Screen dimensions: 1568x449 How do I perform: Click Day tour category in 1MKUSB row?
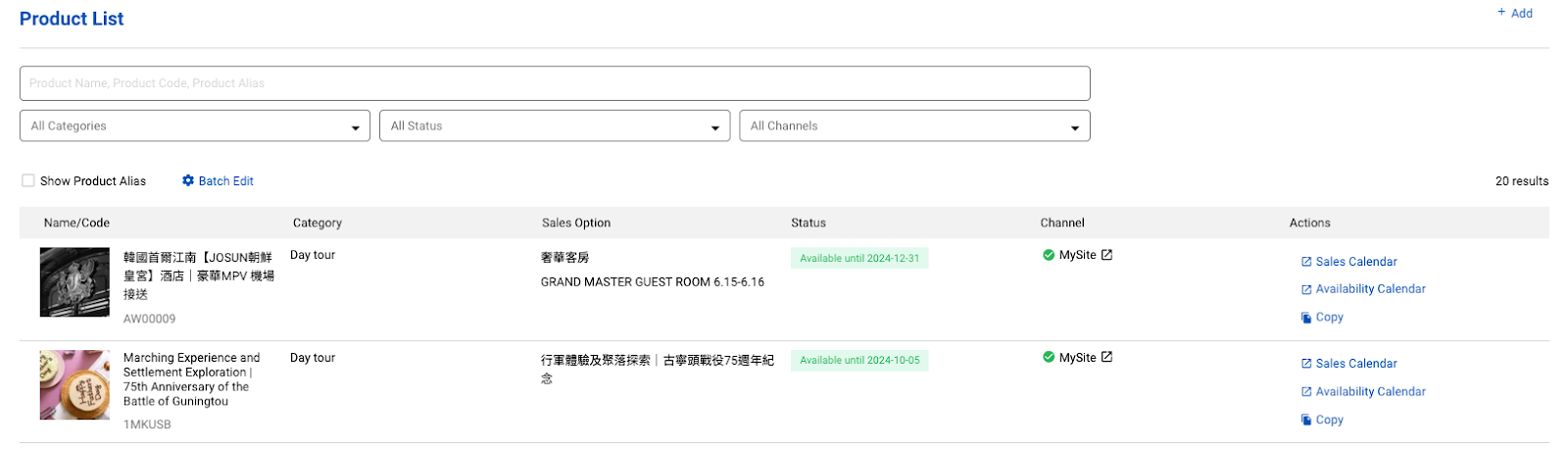(313, 358)
